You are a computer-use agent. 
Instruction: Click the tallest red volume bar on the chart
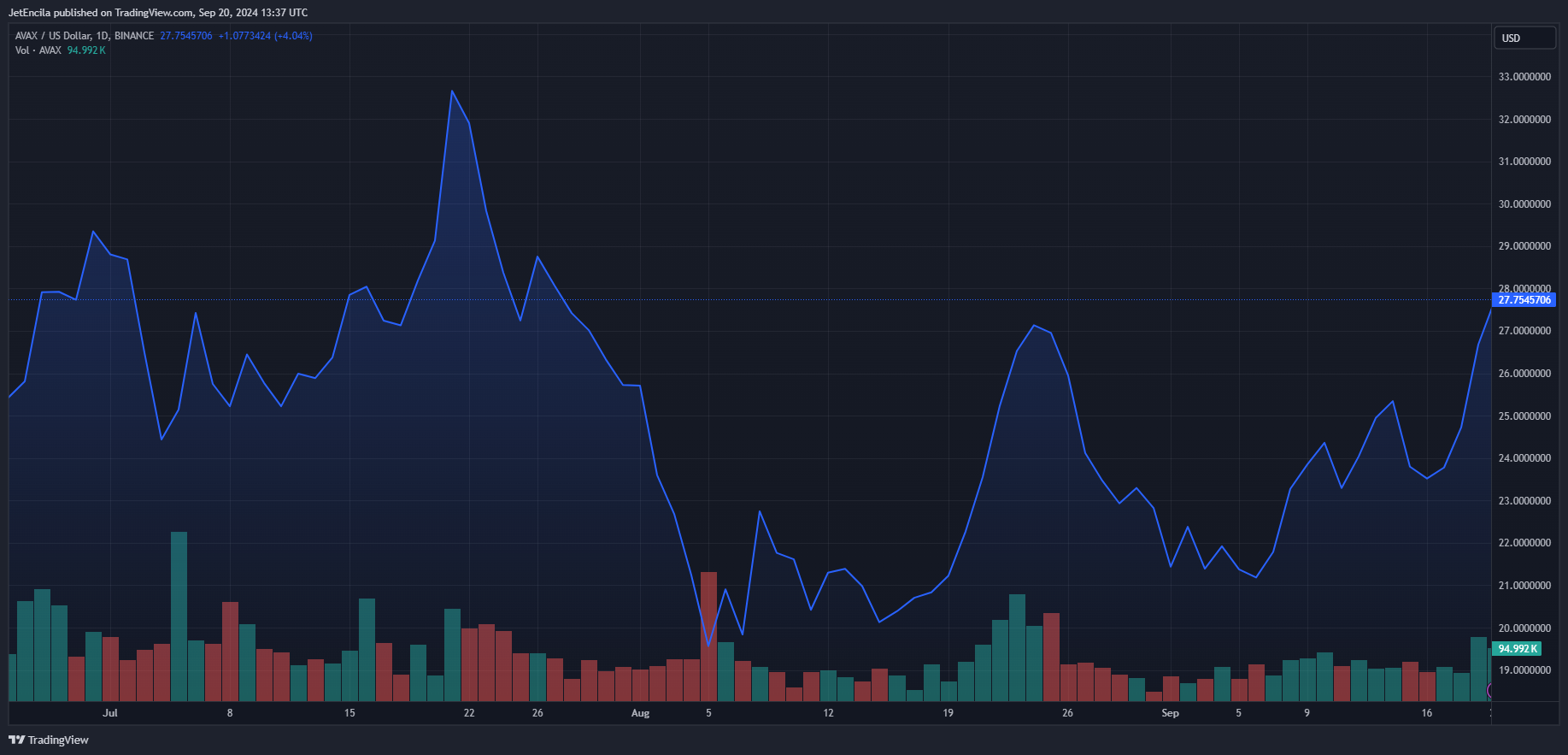click(708, 637)
